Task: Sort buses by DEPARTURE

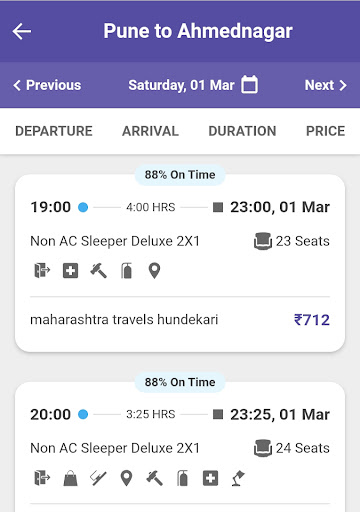Action: [x=54, y=131]
